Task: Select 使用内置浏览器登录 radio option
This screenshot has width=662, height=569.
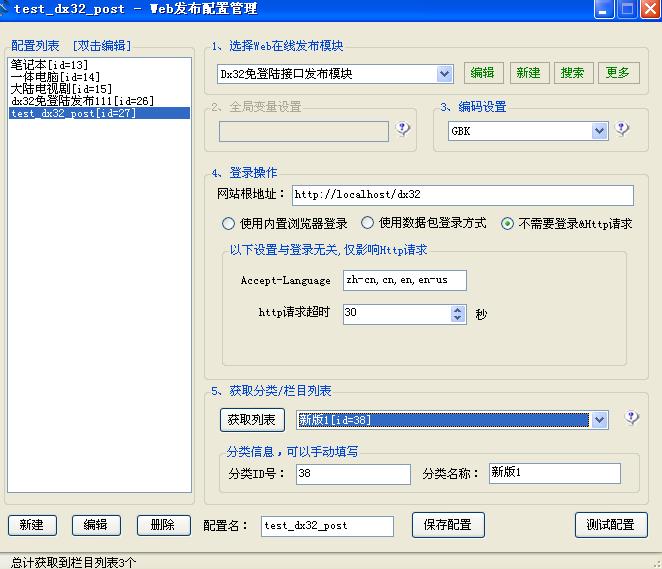Action: click(229, 224)
